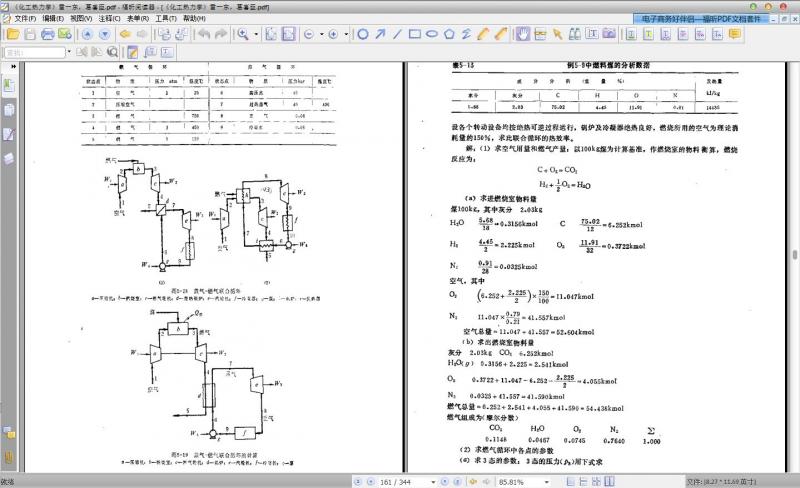The image size is (800, 488).
Task: Open file with the folder icon
Action: pos(13,34)
